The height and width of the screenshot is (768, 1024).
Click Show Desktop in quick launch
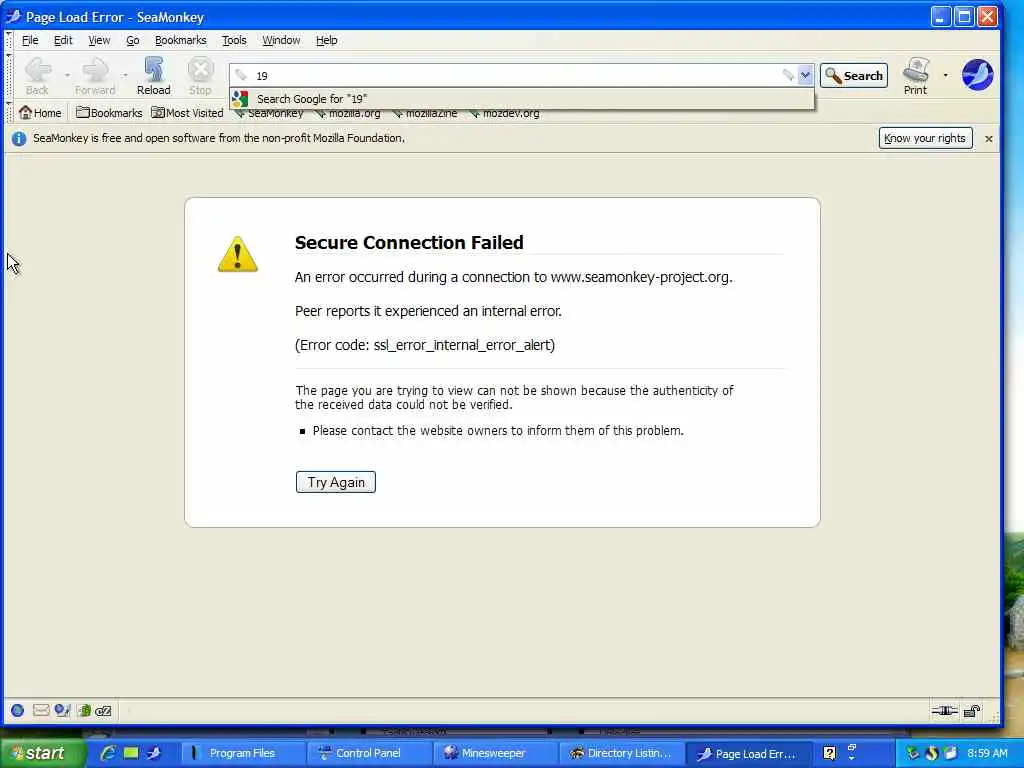(x=131, y=753)
